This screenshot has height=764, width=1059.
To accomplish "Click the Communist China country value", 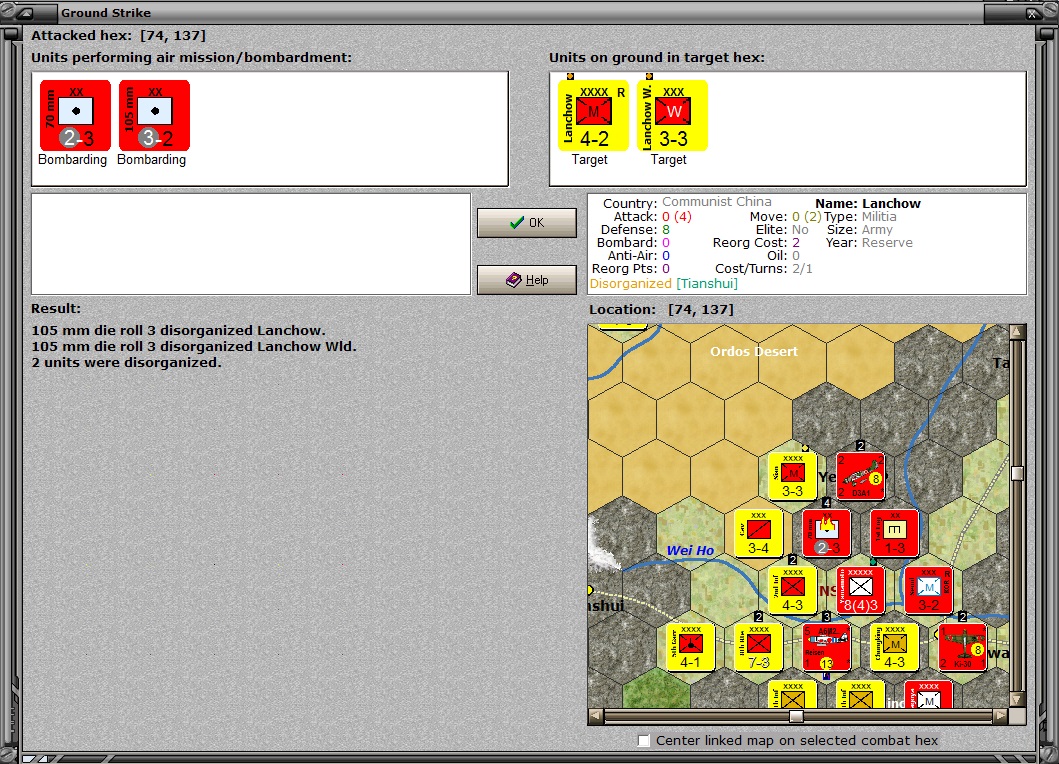I will pos(717,201).
